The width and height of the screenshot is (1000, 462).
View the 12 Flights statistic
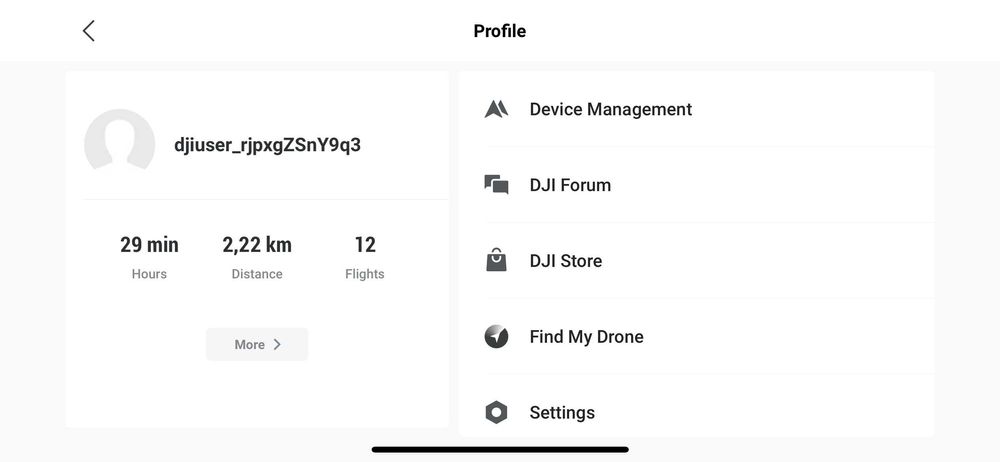[364, 255]
